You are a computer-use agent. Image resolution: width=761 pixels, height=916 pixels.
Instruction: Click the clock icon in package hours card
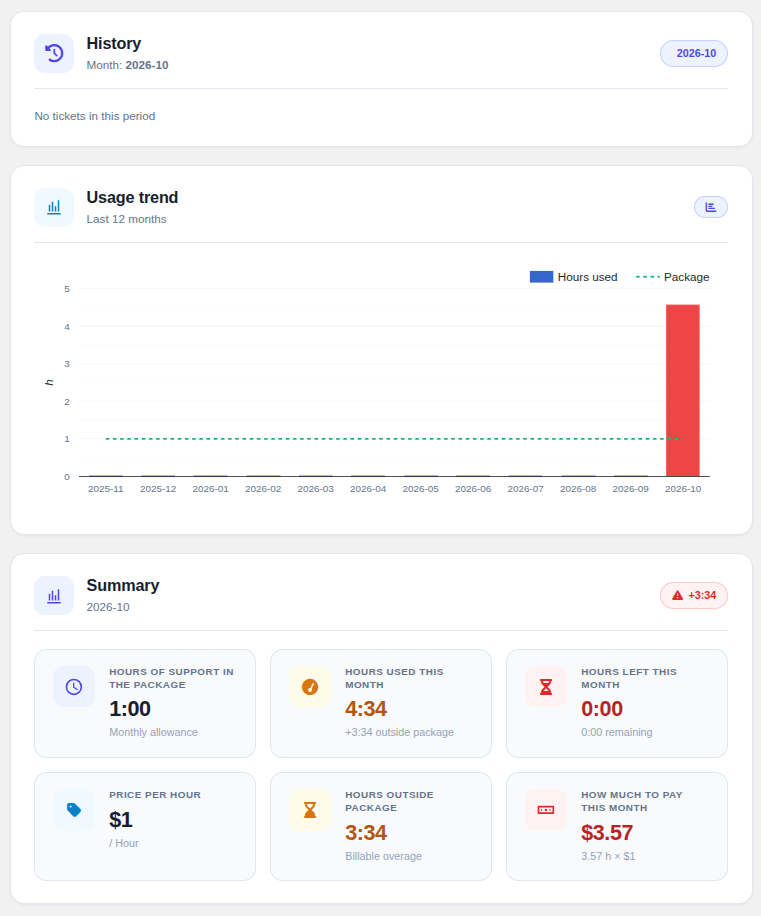[x=74, y=686]
